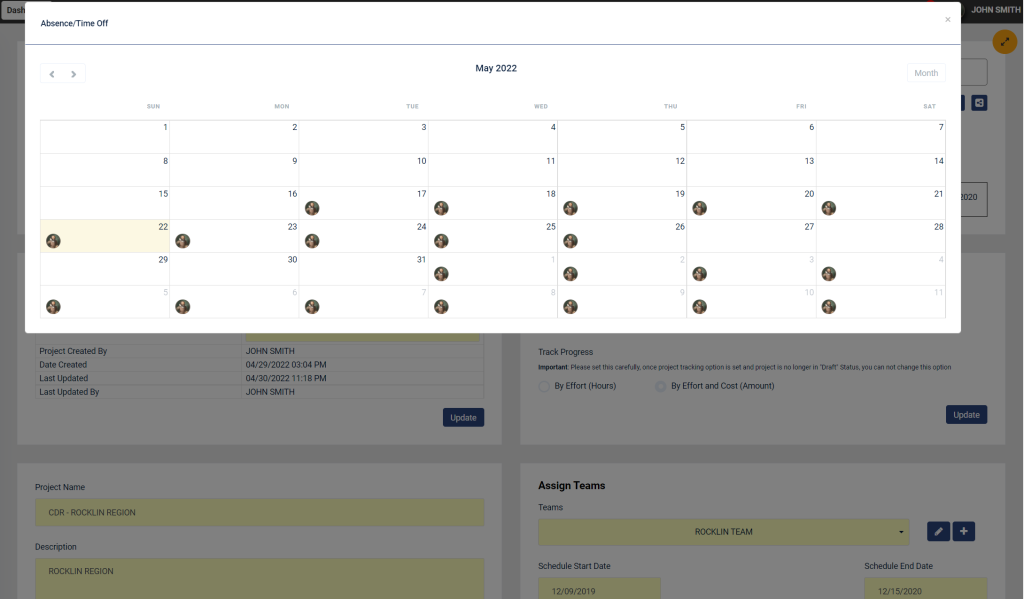Open avatar on June 7 cell
Image resolution: width=1024 pixels, height=599 pixels.
coord(312,306)
